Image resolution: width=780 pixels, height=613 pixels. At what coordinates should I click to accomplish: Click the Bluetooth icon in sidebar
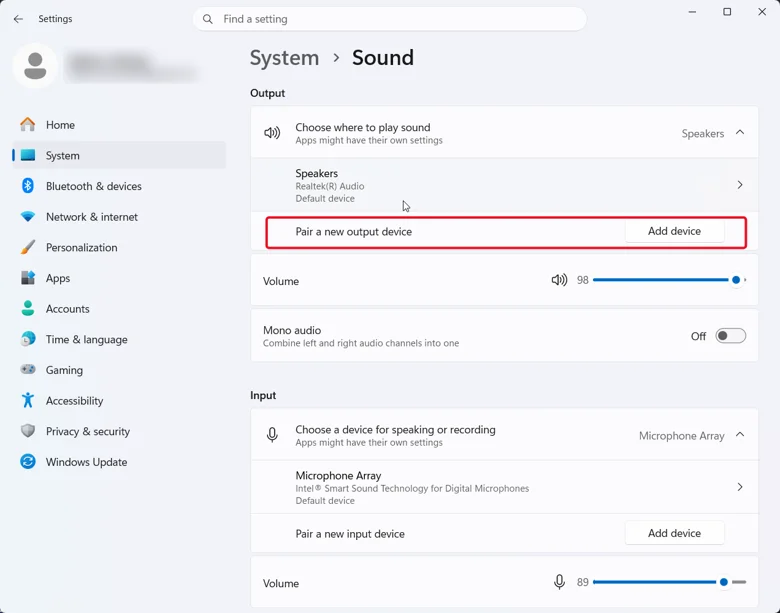tap(28, 186)
